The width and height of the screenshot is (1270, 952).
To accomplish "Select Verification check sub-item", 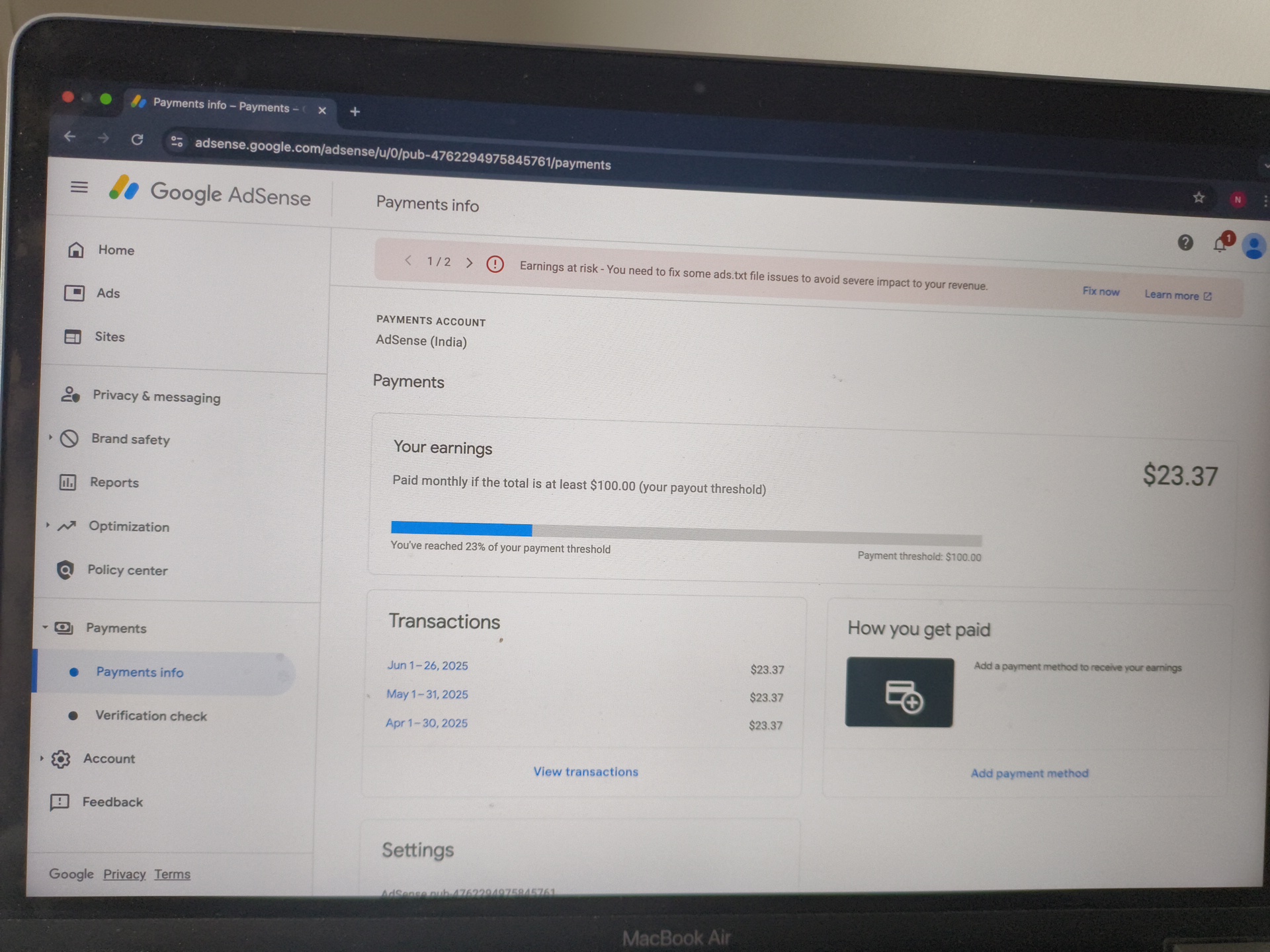I will coord(151,716).
